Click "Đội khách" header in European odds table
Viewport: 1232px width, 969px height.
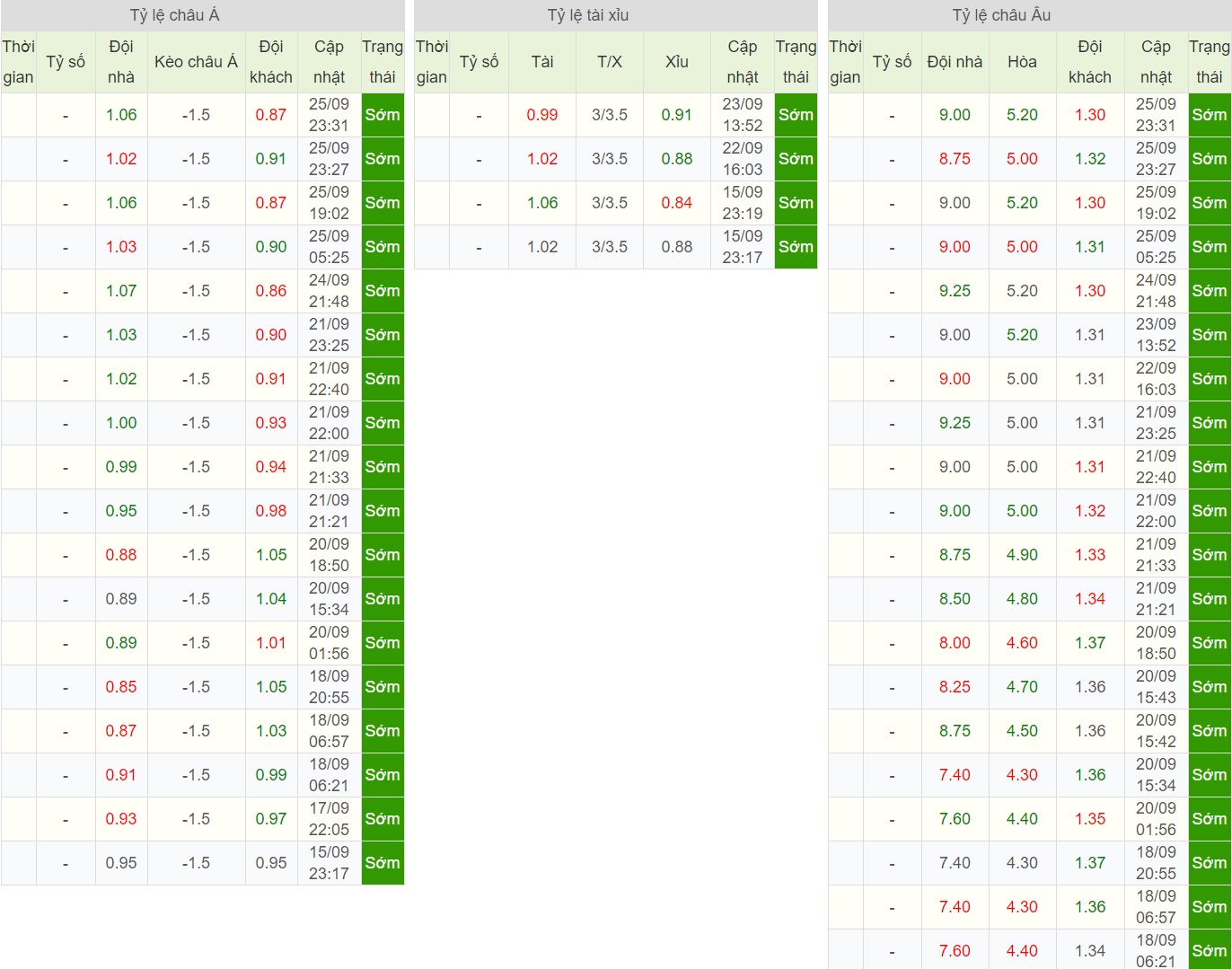pyautogui.click(x=1090, y=62)
